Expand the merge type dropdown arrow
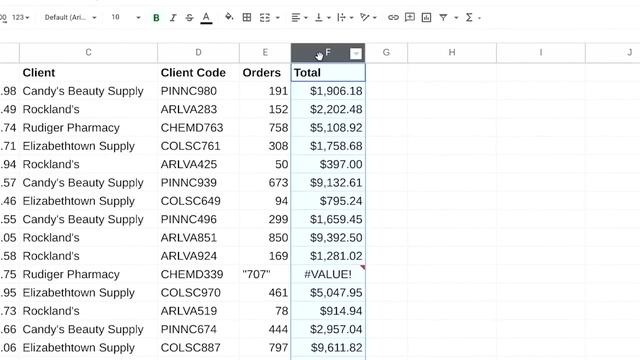640x360 pixels. [x=278, y=18]
